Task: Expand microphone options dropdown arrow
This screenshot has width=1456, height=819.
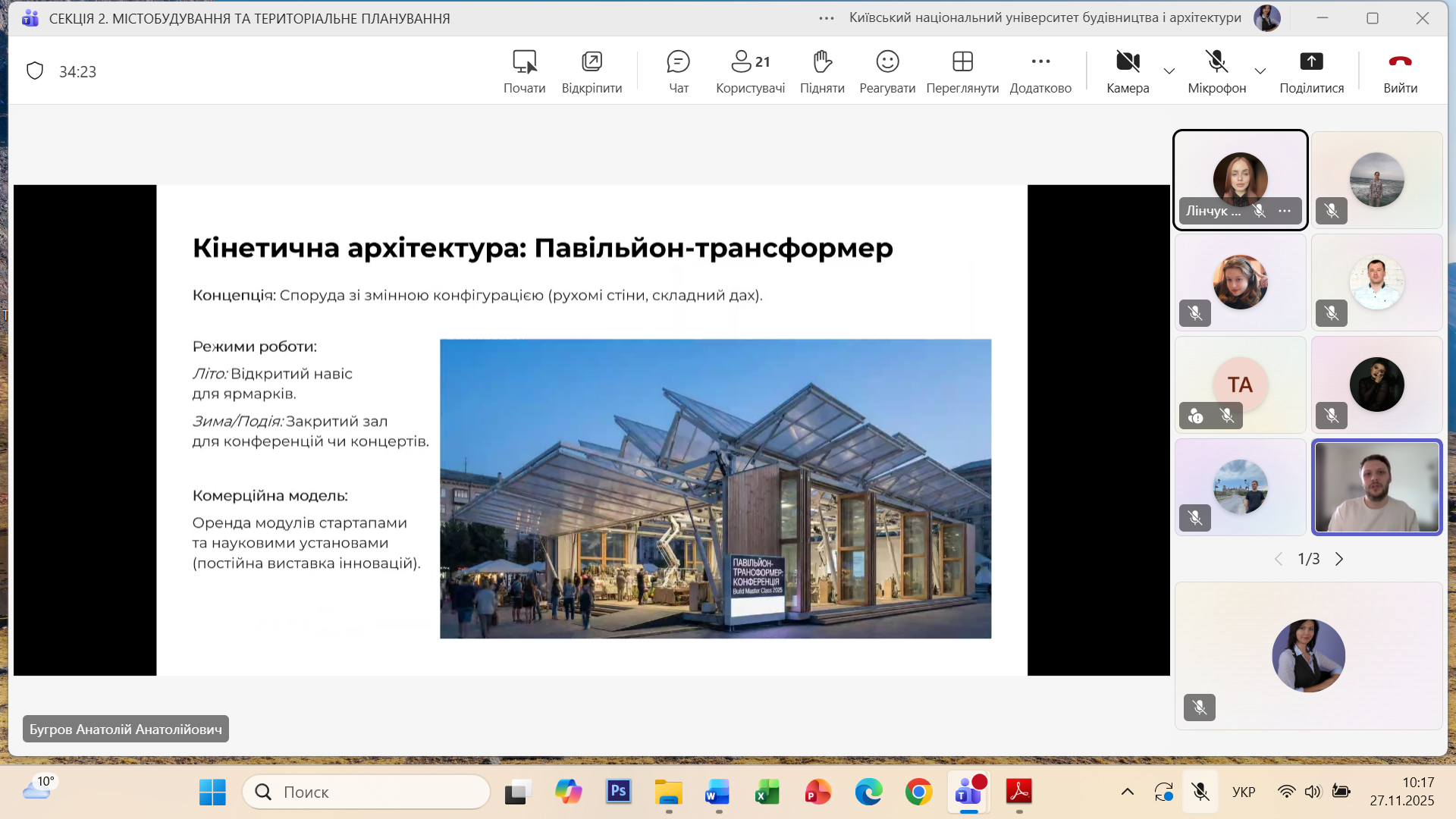Action: coord(1260,71)
